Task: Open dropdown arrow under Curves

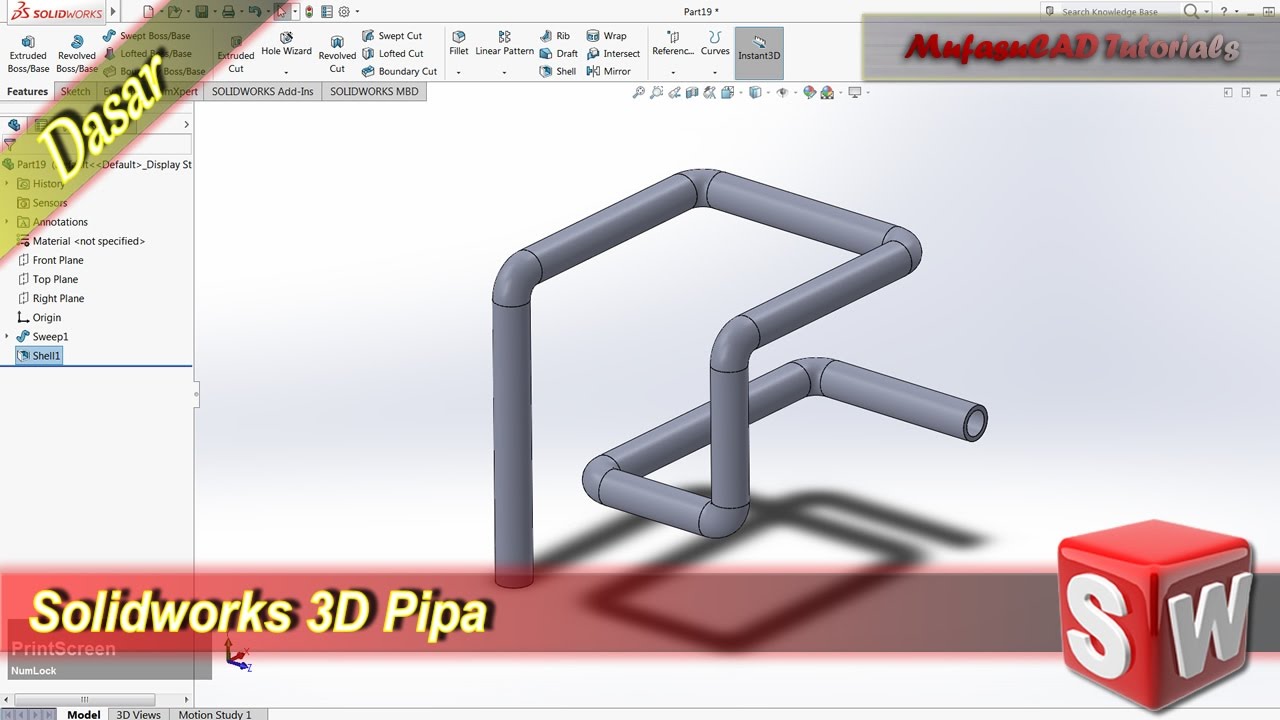Action: pos(715,72)
